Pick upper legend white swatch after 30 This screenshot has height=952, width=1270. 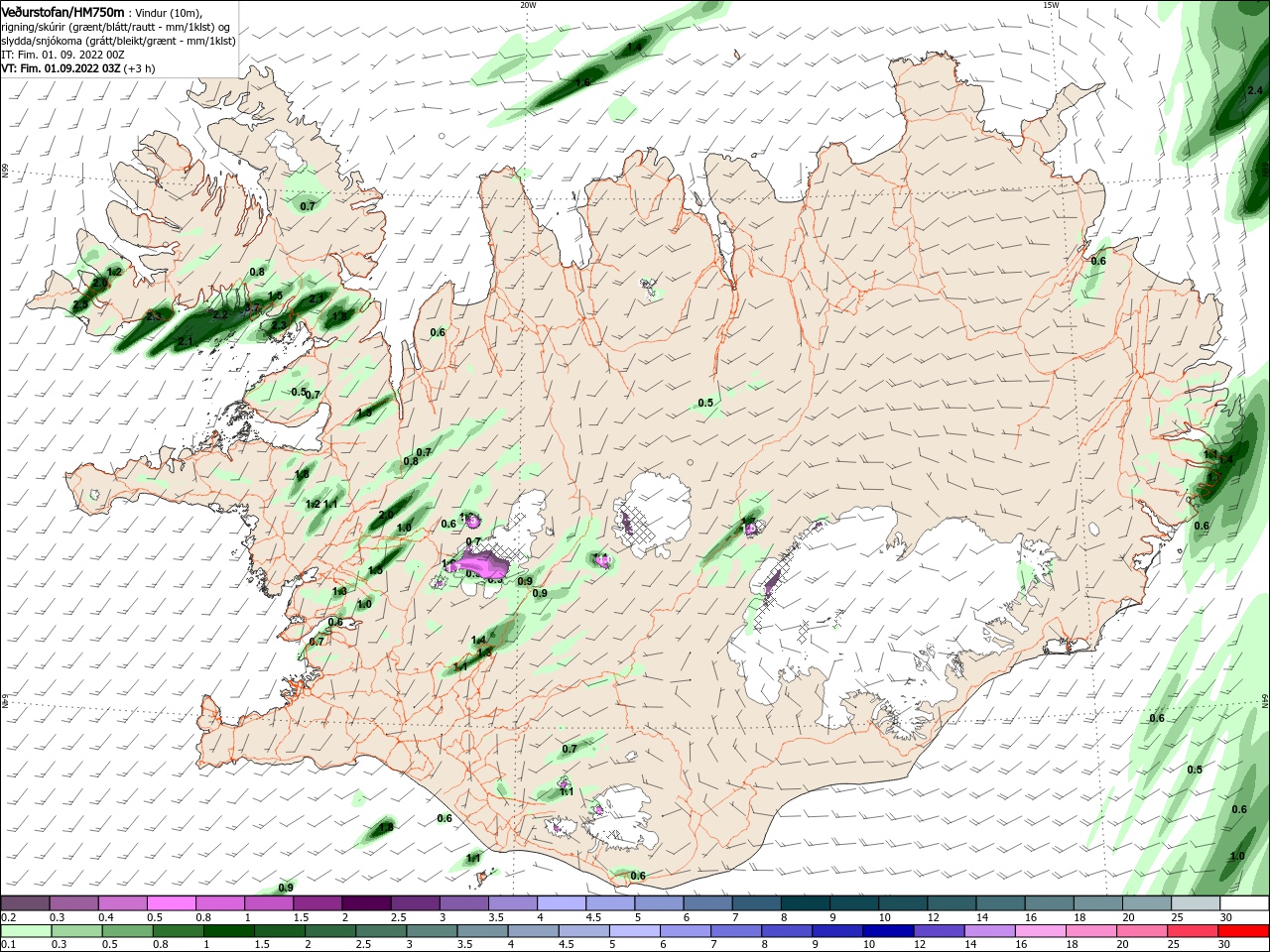click(x=1244, y=903)
